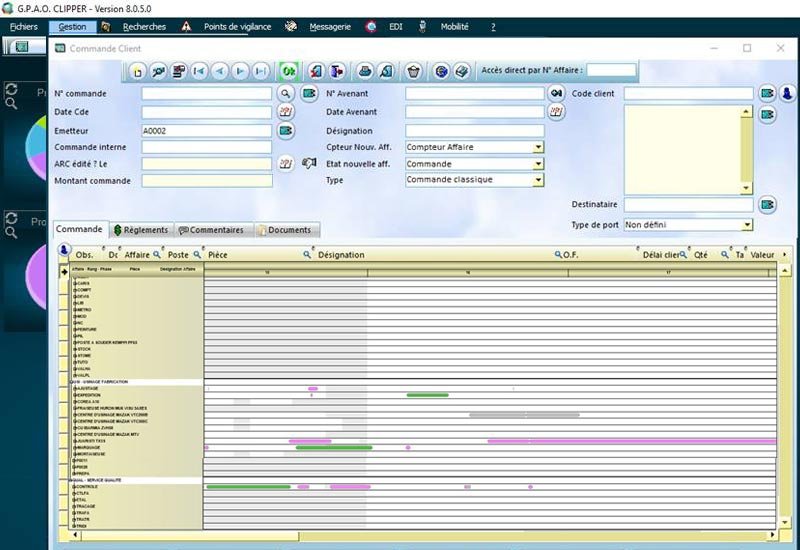
Task: Go to the previous record
Action: pyautogui.click(x=220, y=71)
